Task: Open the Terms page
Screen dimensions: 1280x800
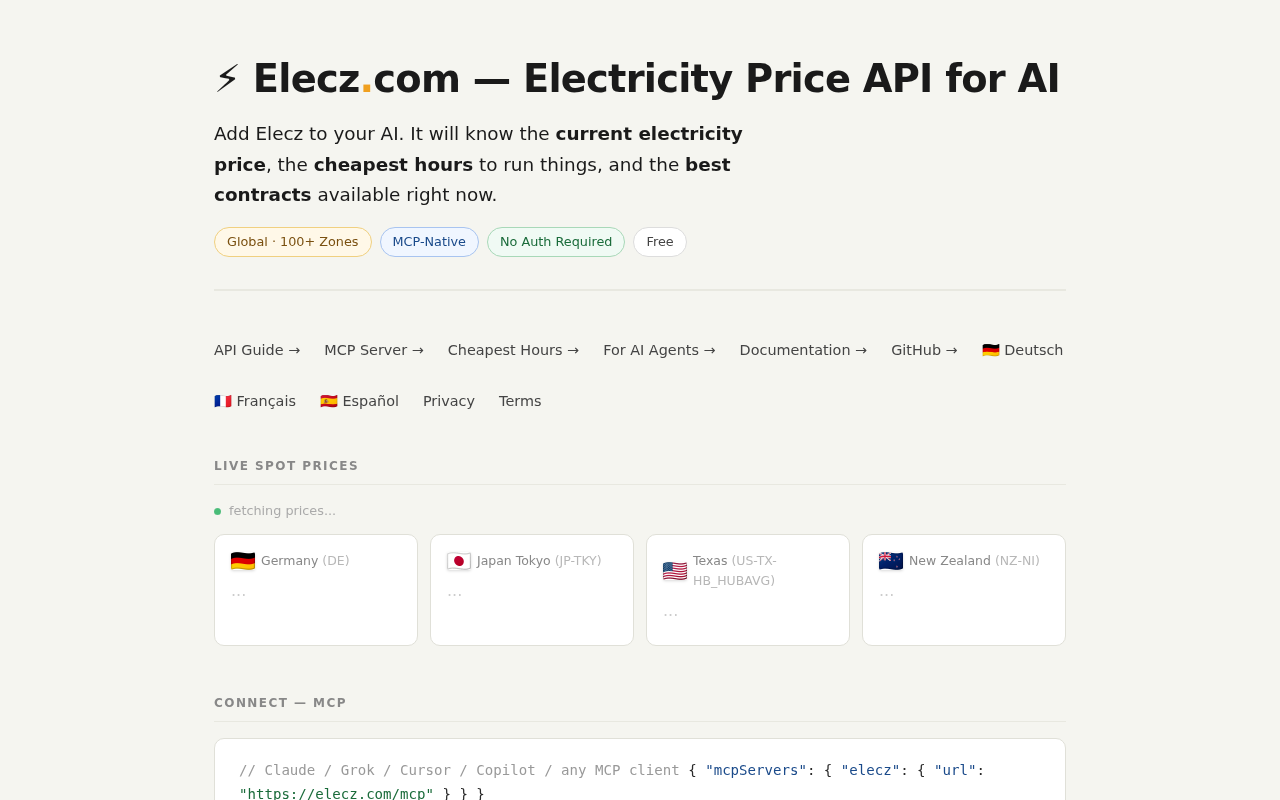Action: pos(520,401)
